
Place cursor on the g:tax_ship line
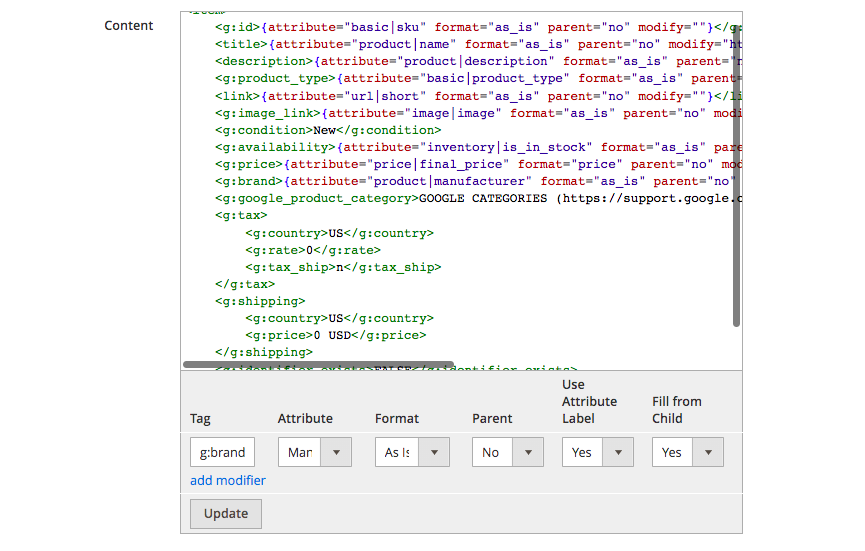pyautogui.click(x=342, y=267)
